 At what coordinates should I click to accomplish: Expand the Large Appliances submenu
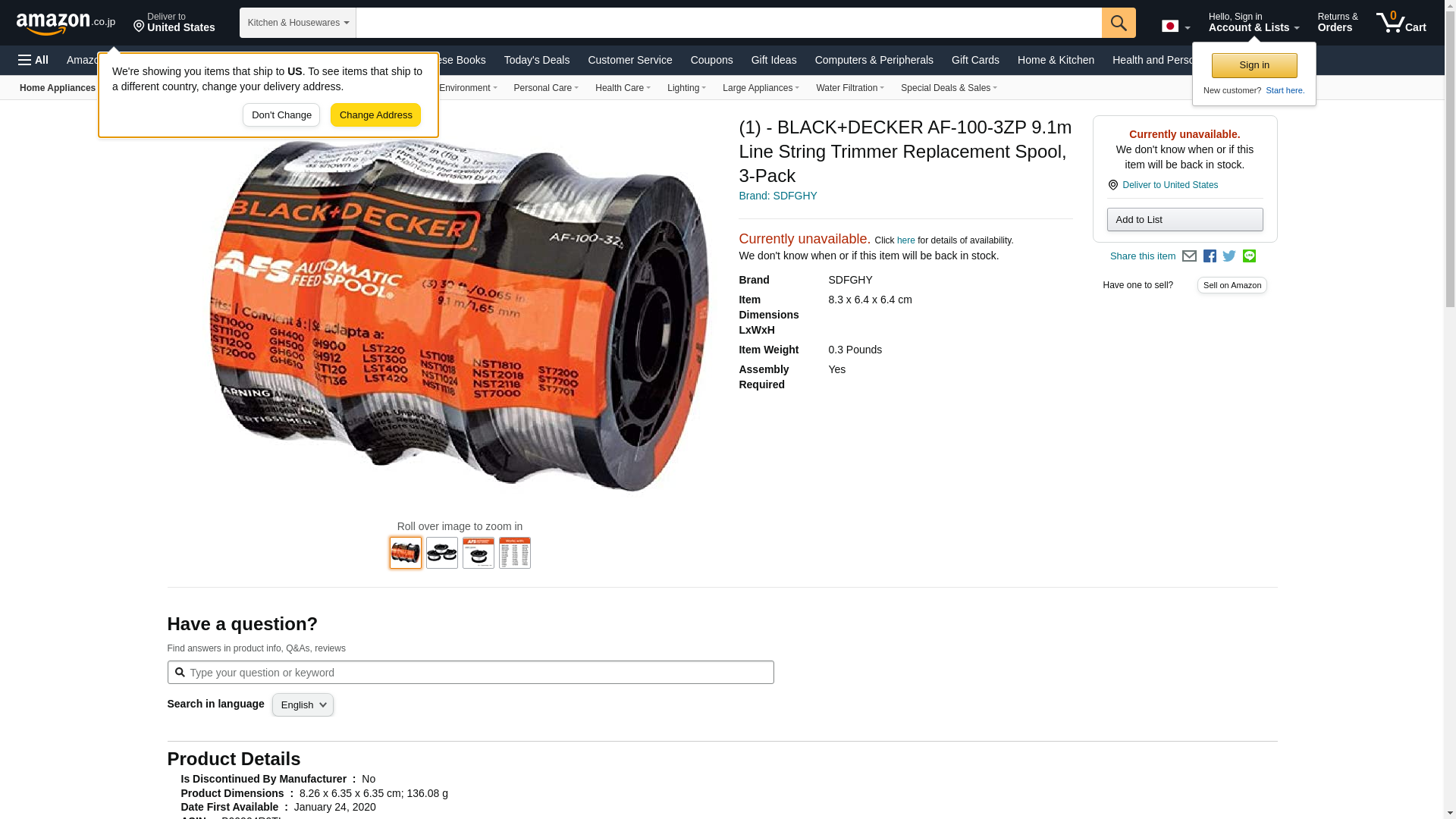761,88
